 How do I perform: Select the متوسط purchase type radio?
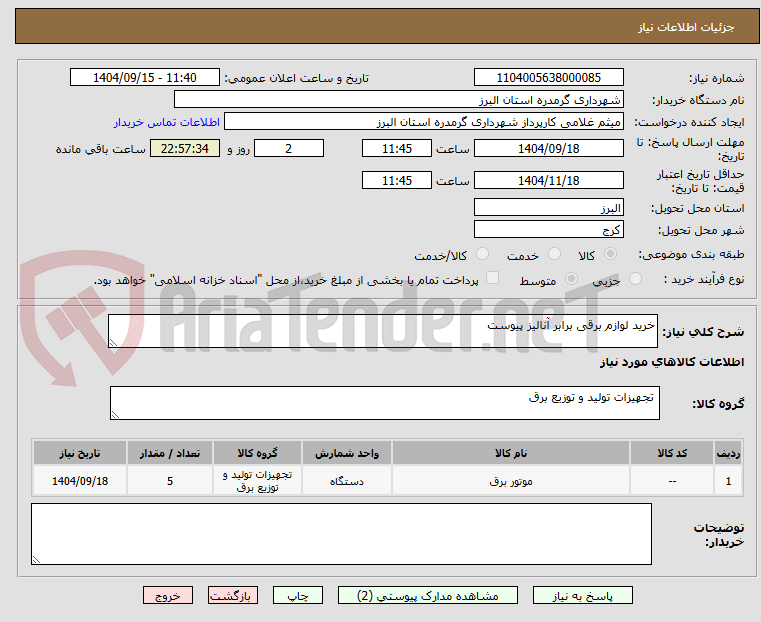571,279
